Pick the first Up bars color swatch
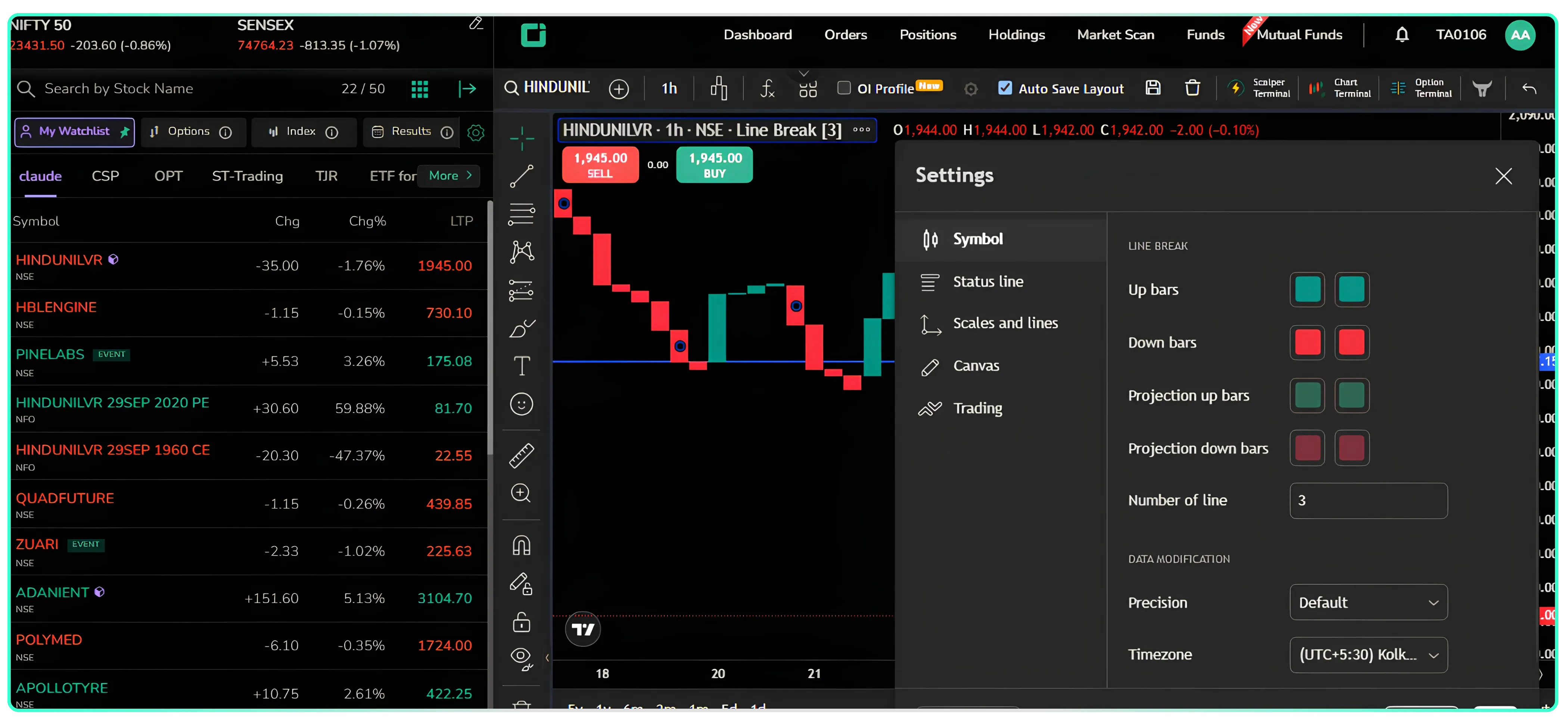 click(x=1307, y=290)
